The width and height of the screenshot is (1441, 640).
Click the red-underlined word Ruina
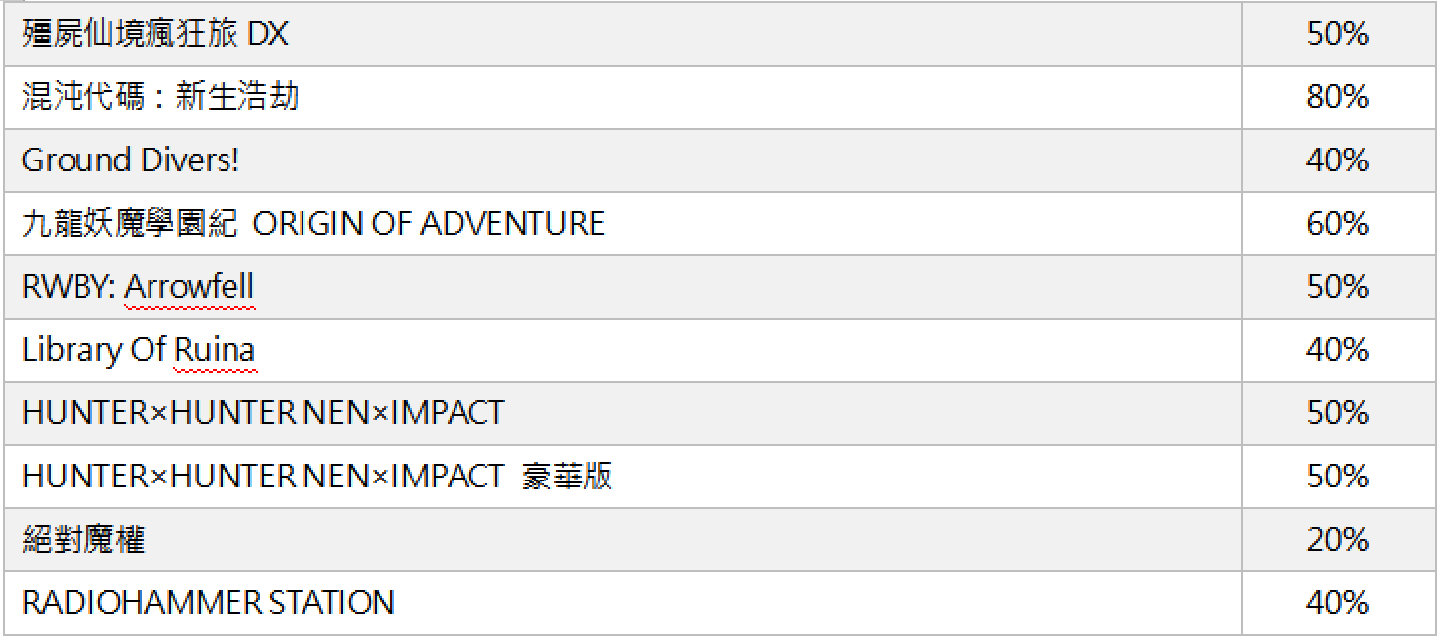click(x=215, y=351)
